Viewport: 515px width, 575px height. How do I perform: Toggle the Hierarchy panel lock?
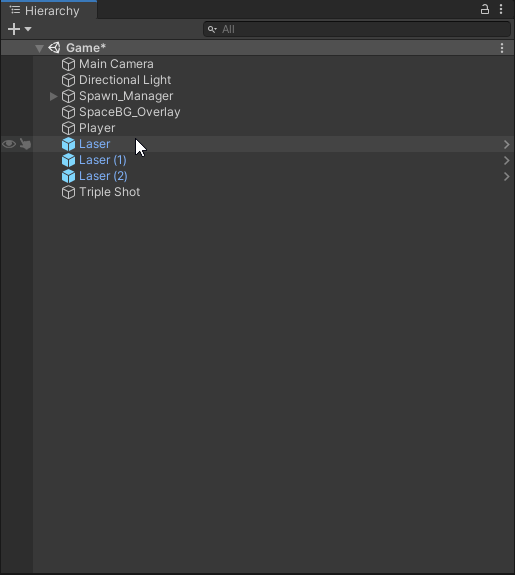click(485, 9)
